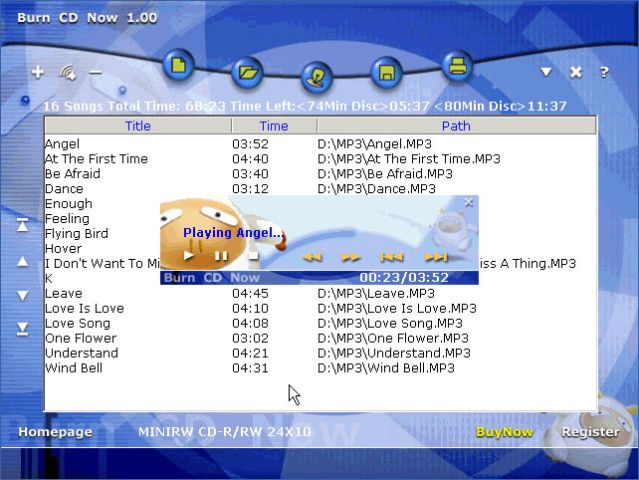Click the Play button in mini player
Image resolution: width=639 pixels, height=480 pixels.
(x=188, y=256)
